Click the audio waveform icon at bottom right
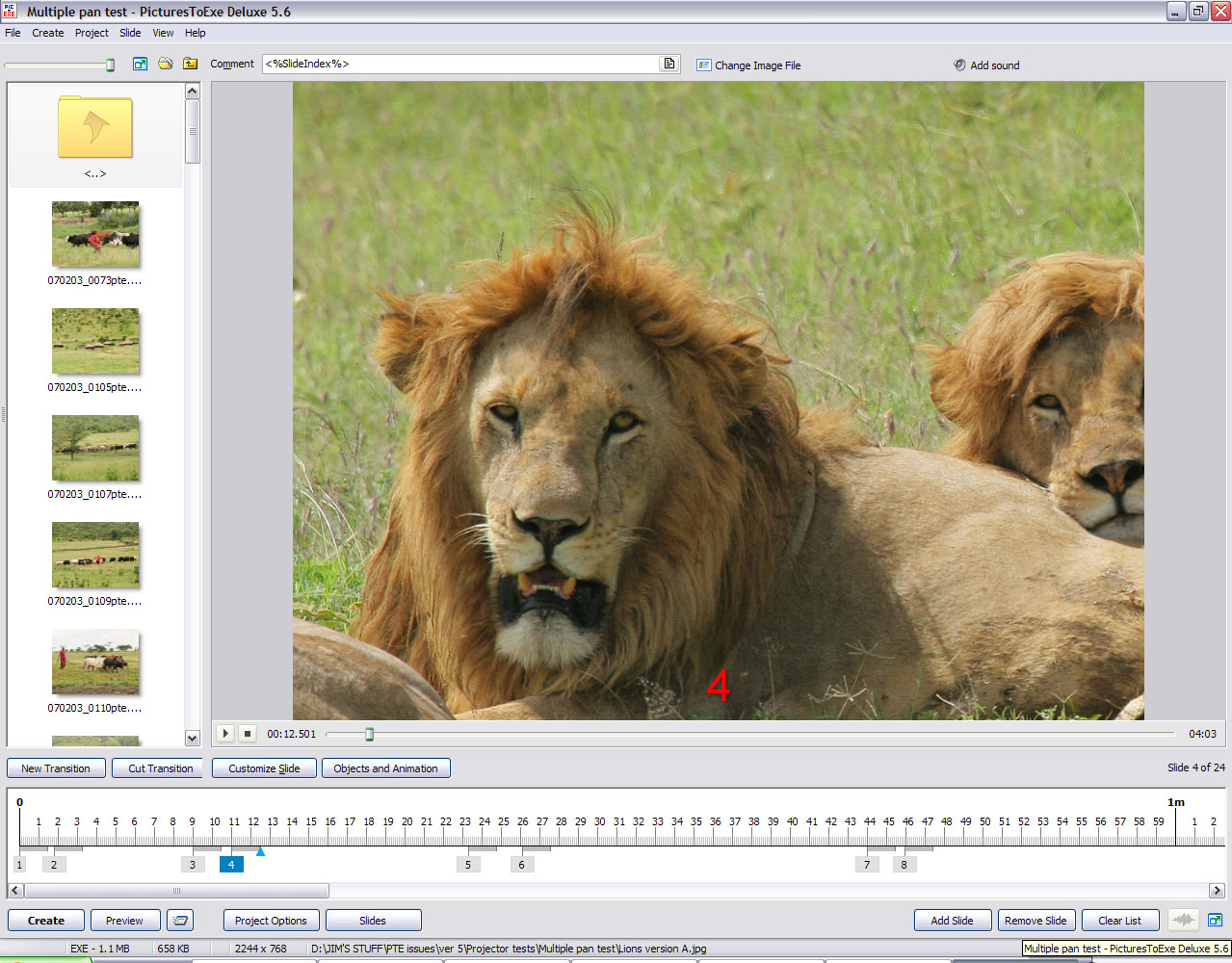Image resolution: width=1232 pixels, height=963 pixels. 1183,921
